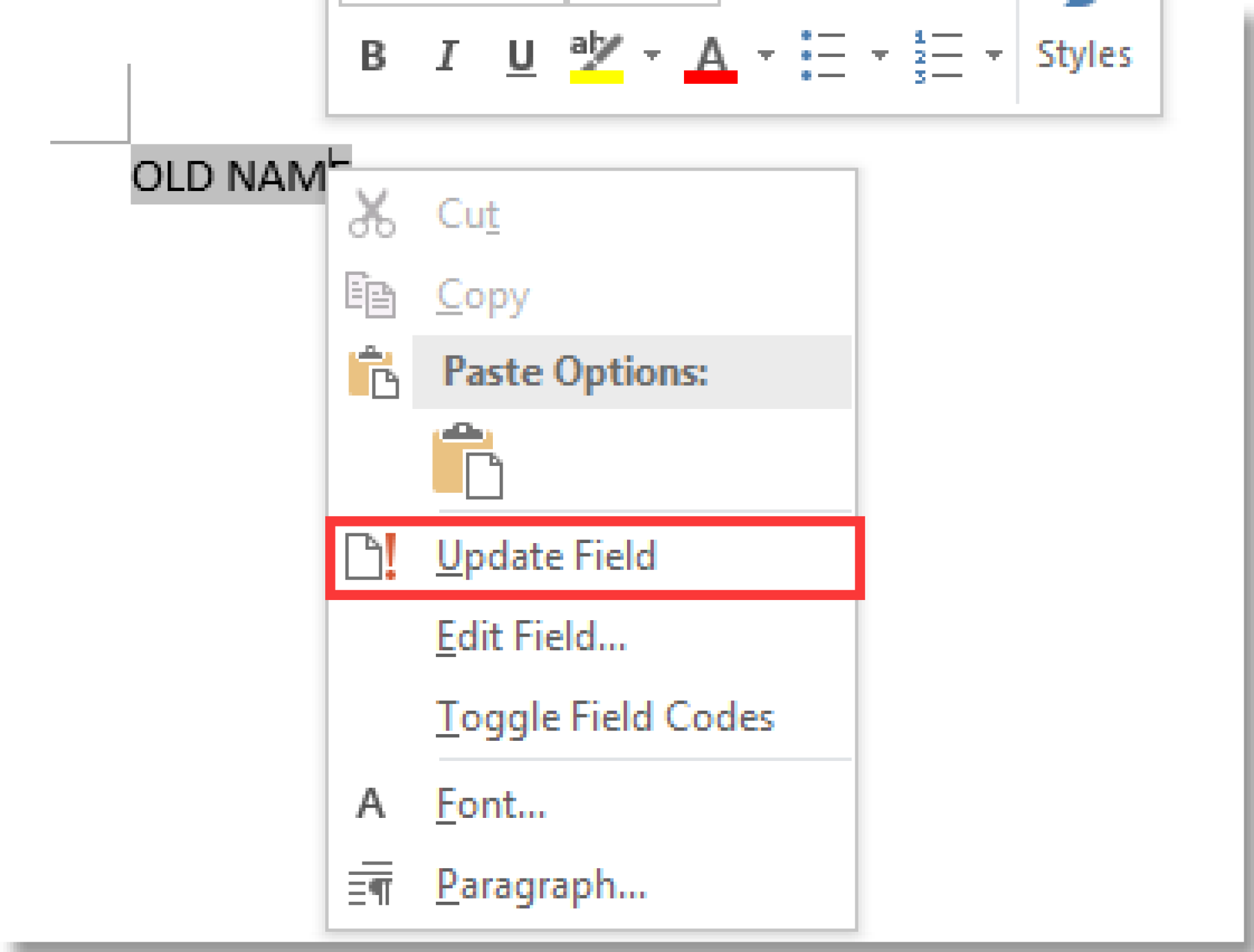Viewport: 1254px width, 952px height.
Task: Toggle underline formatting
Action: pyautogui.click(x=519, y=55)
